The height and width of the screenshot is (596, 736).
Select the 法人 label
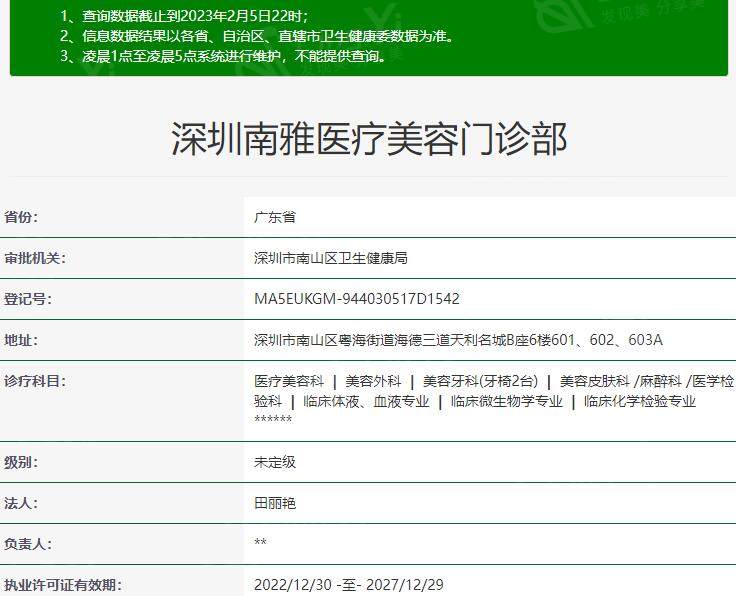(21, 504)
